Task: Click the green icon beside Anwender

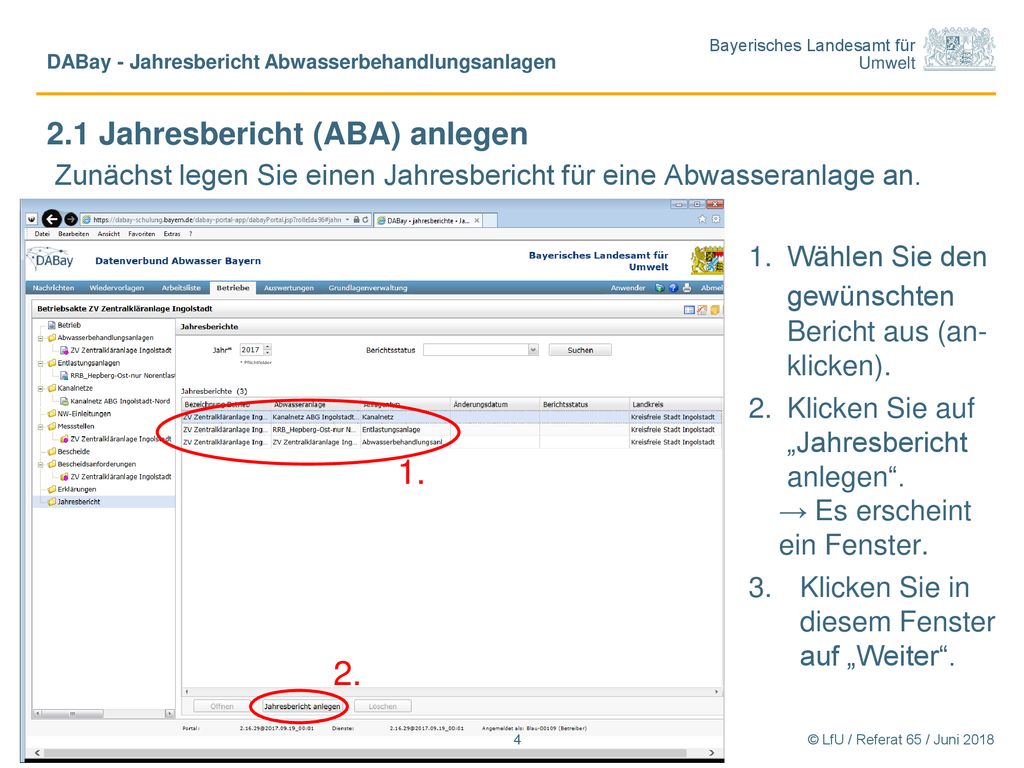Action: point(660,288)
